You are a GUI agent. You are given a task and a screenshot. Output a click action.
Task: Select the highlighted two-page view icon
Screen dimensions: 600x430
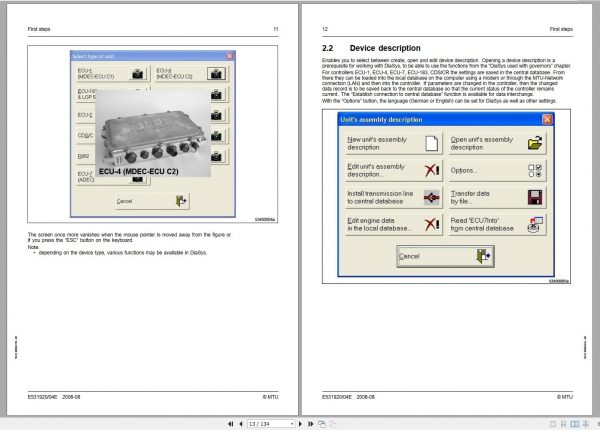(574, 424)
